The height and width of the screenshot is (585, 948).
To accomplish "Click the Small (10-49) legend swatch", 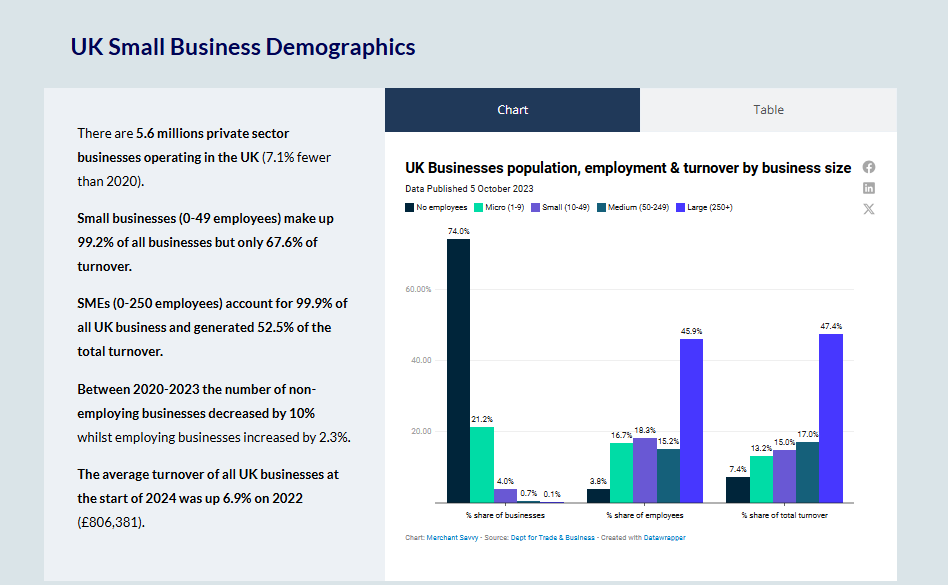I will [535, 207].
